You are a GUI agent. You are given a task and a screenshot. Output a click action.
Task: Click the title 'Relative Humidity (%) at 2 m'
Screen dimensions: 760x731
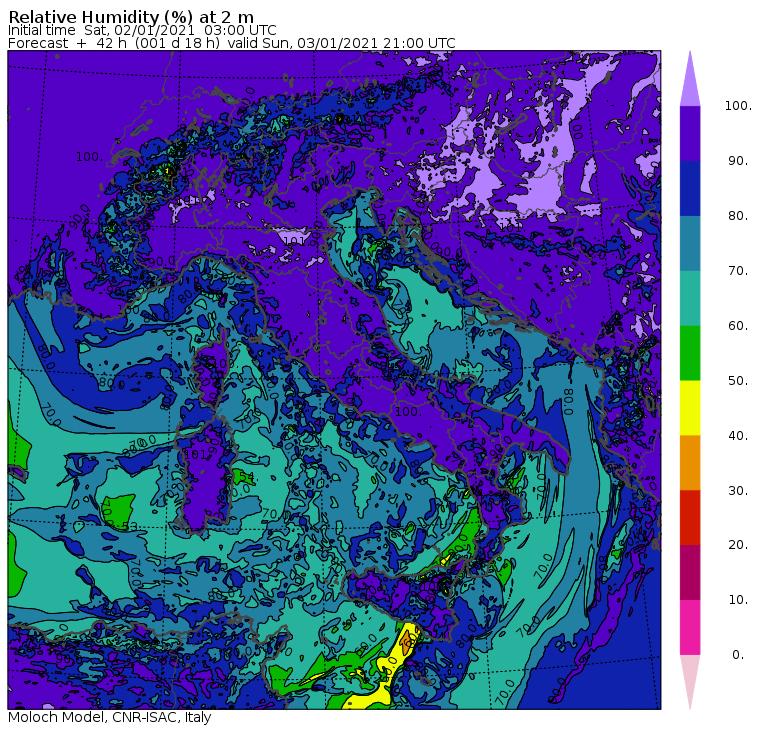click(x=131, y=17)
